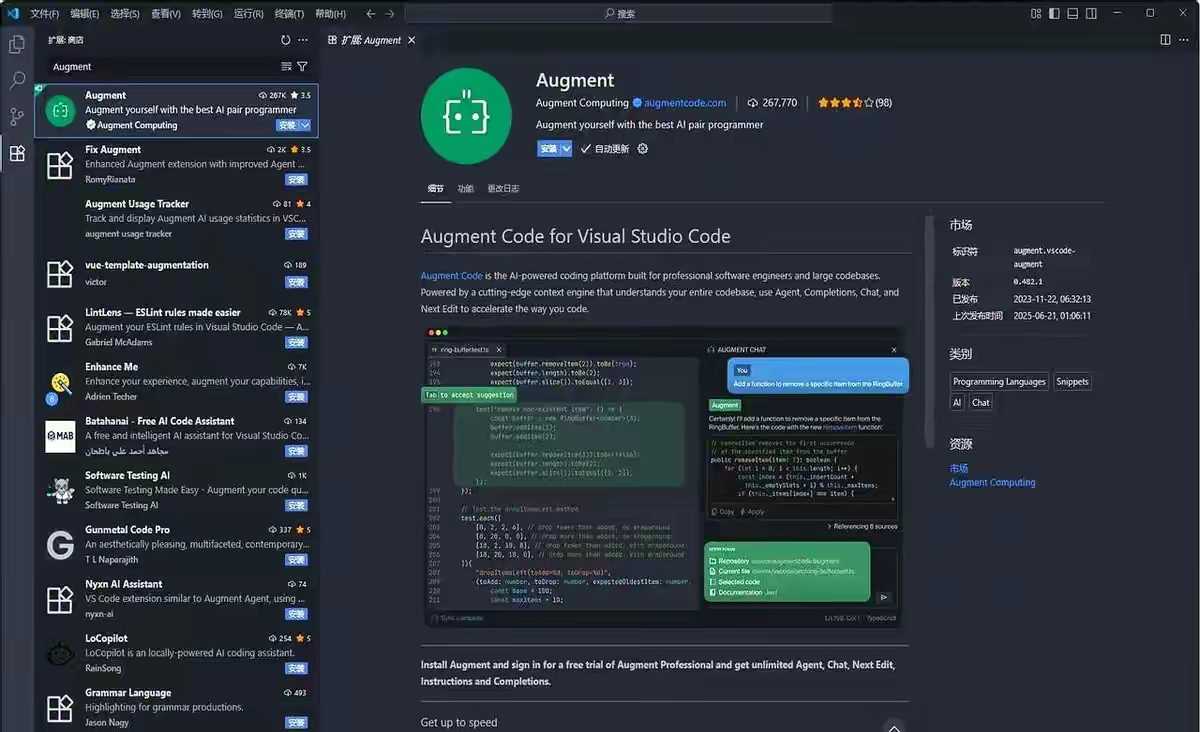Open the Search view in activity bar
Viewport: 1200px width, 732px height.
click(x=17, y=81)
